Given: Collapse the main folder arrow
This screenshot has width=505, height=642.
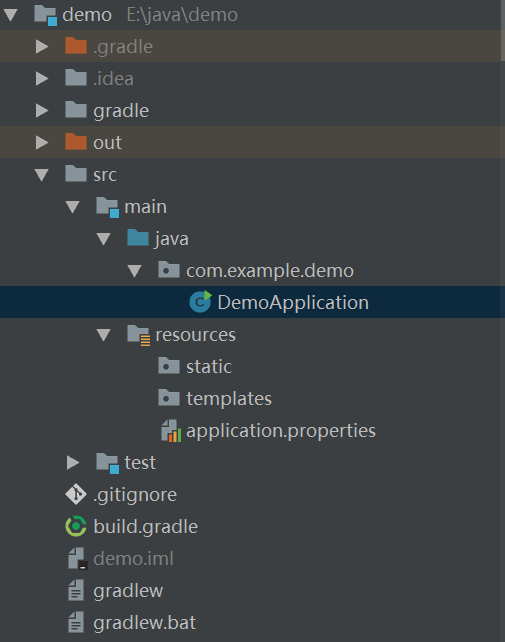Looking at the screenshot, I should pos(72,207).
